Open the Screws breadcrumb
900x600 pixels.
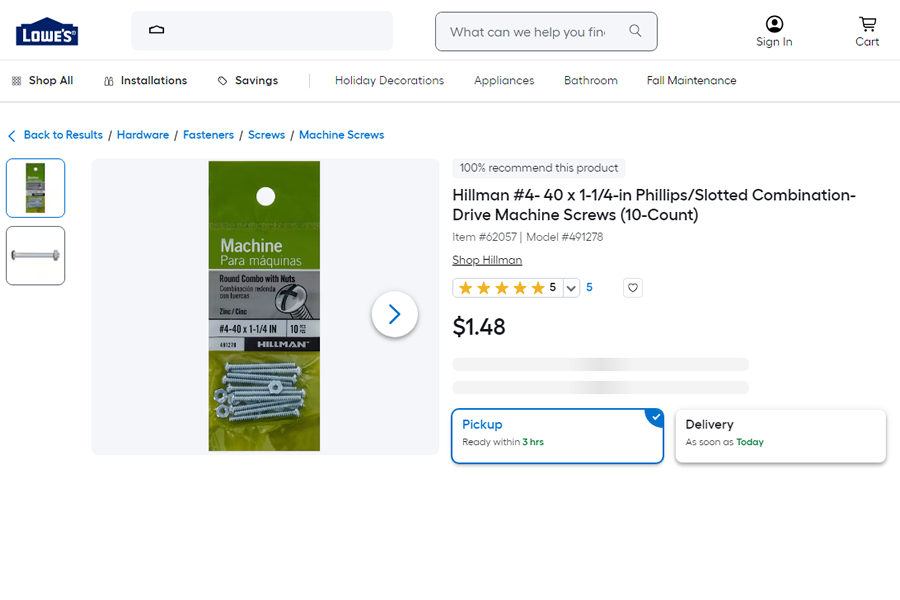pyautogui.click(x=266, y=135)
